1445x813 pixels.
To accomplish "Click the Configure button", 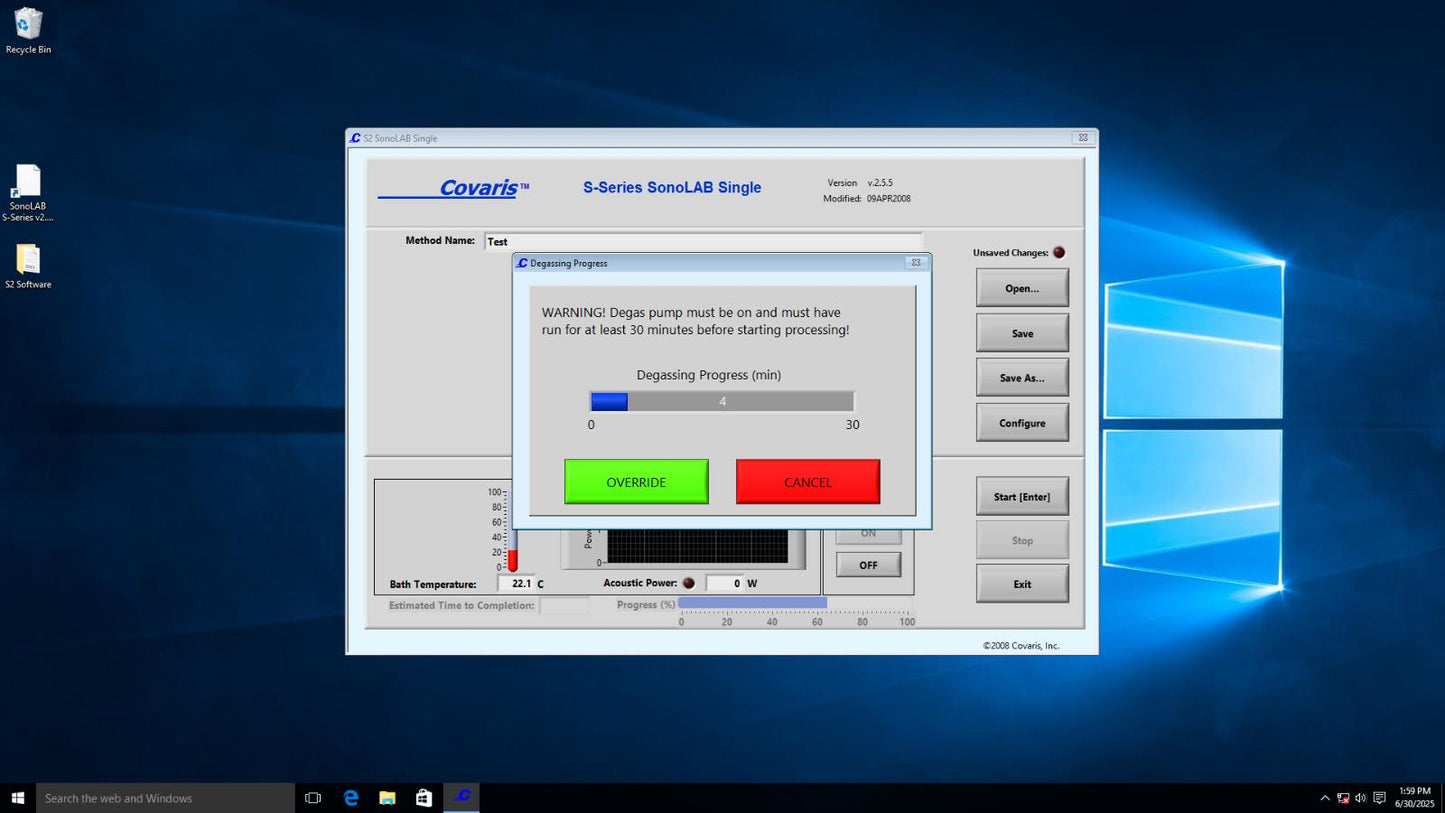I will 1022,423.
